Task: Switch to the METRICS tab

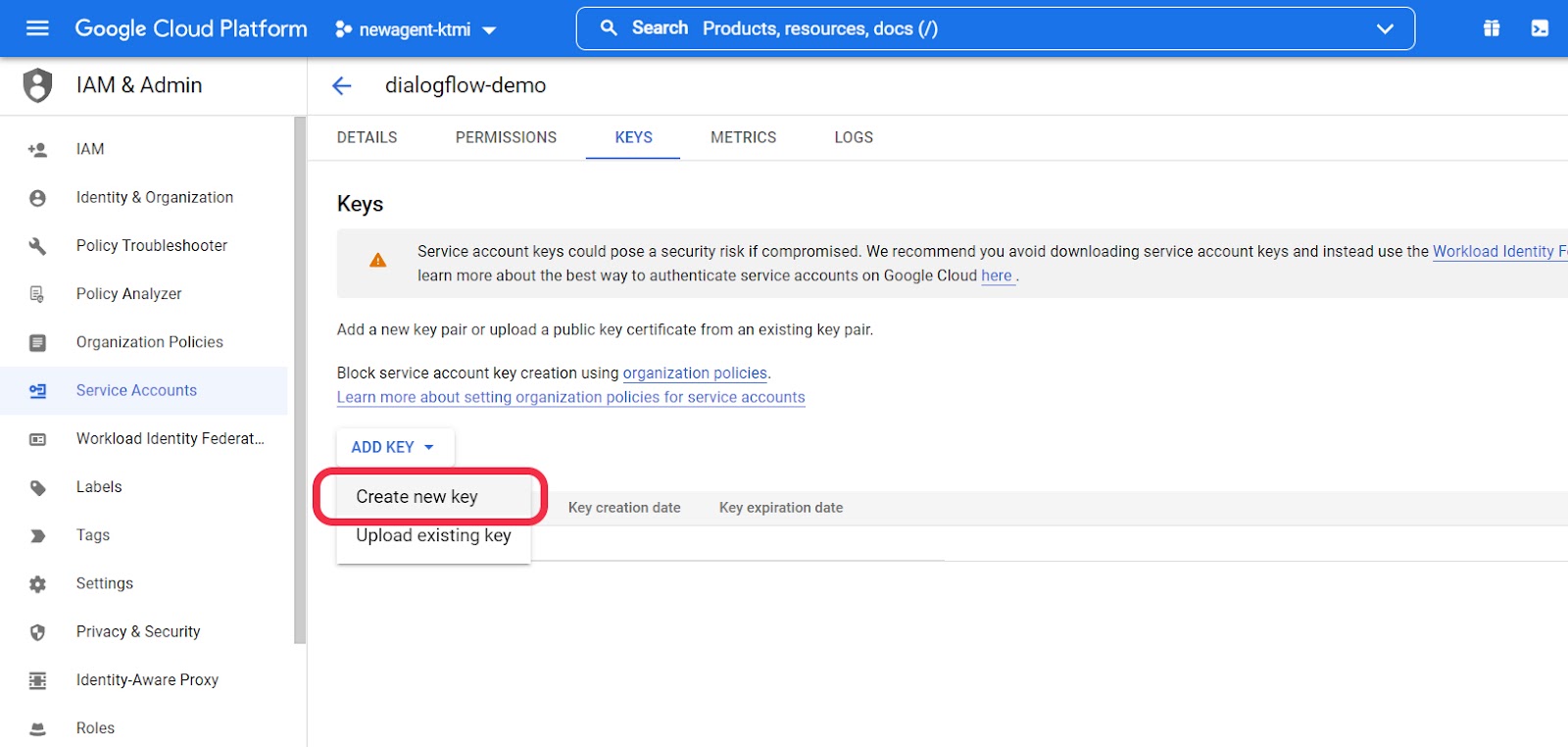Action: point(743,137)
